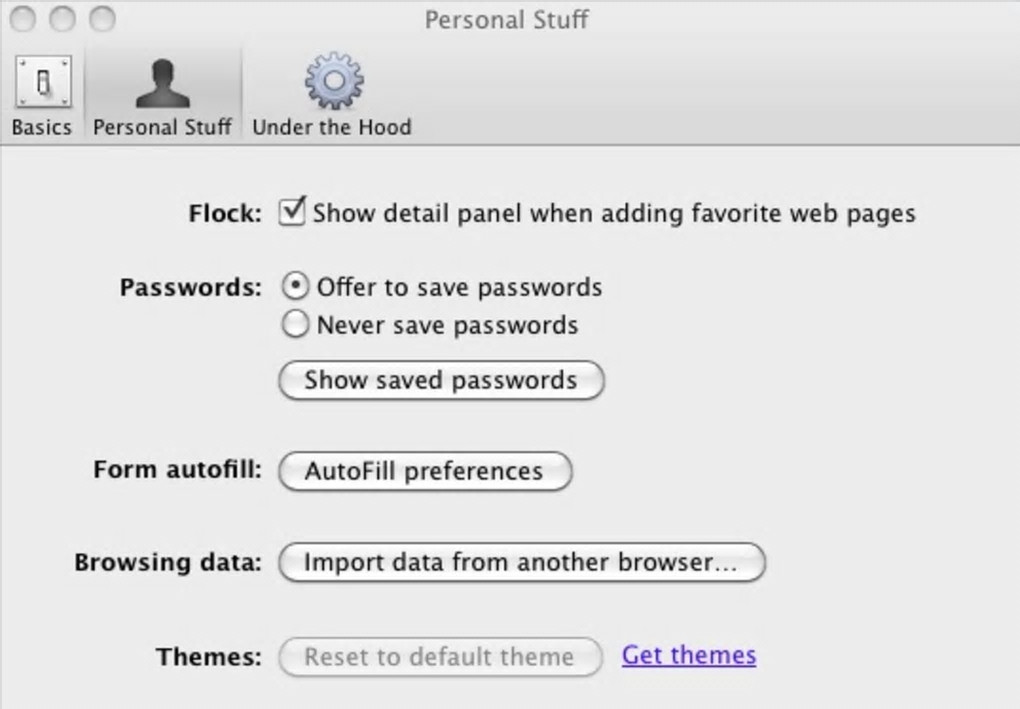Uncheck the Show detail panel checkbox

point(292,212)
